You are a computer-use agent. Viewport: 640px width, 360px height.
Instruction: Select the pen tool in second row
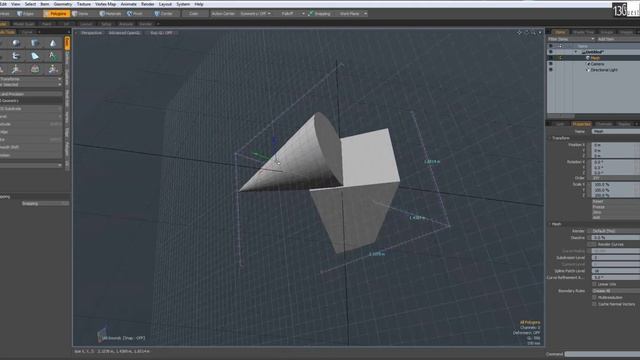[16, 56]
